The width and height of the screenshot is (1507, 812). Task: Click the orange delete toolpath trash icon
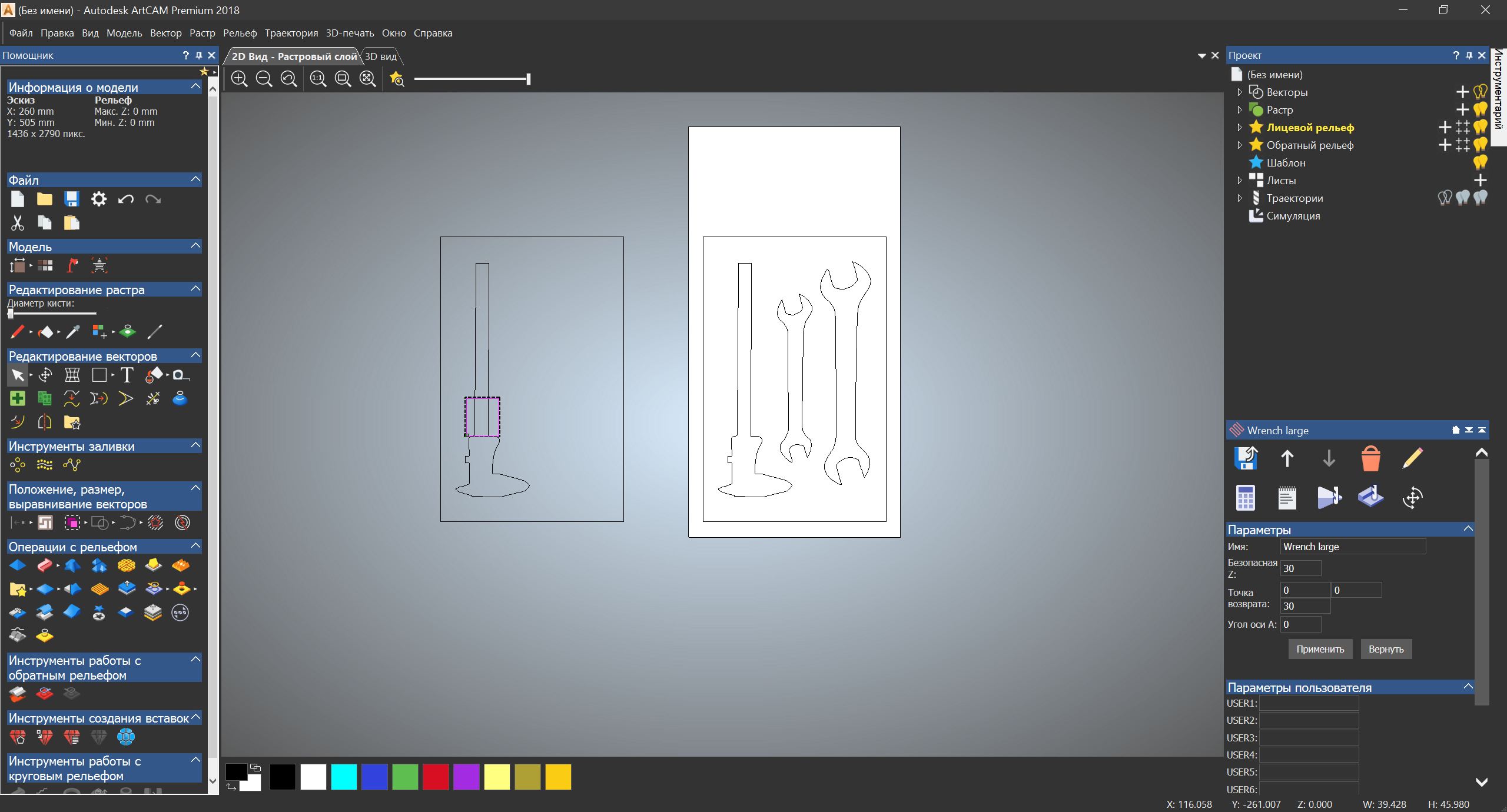click(1370, 458)
